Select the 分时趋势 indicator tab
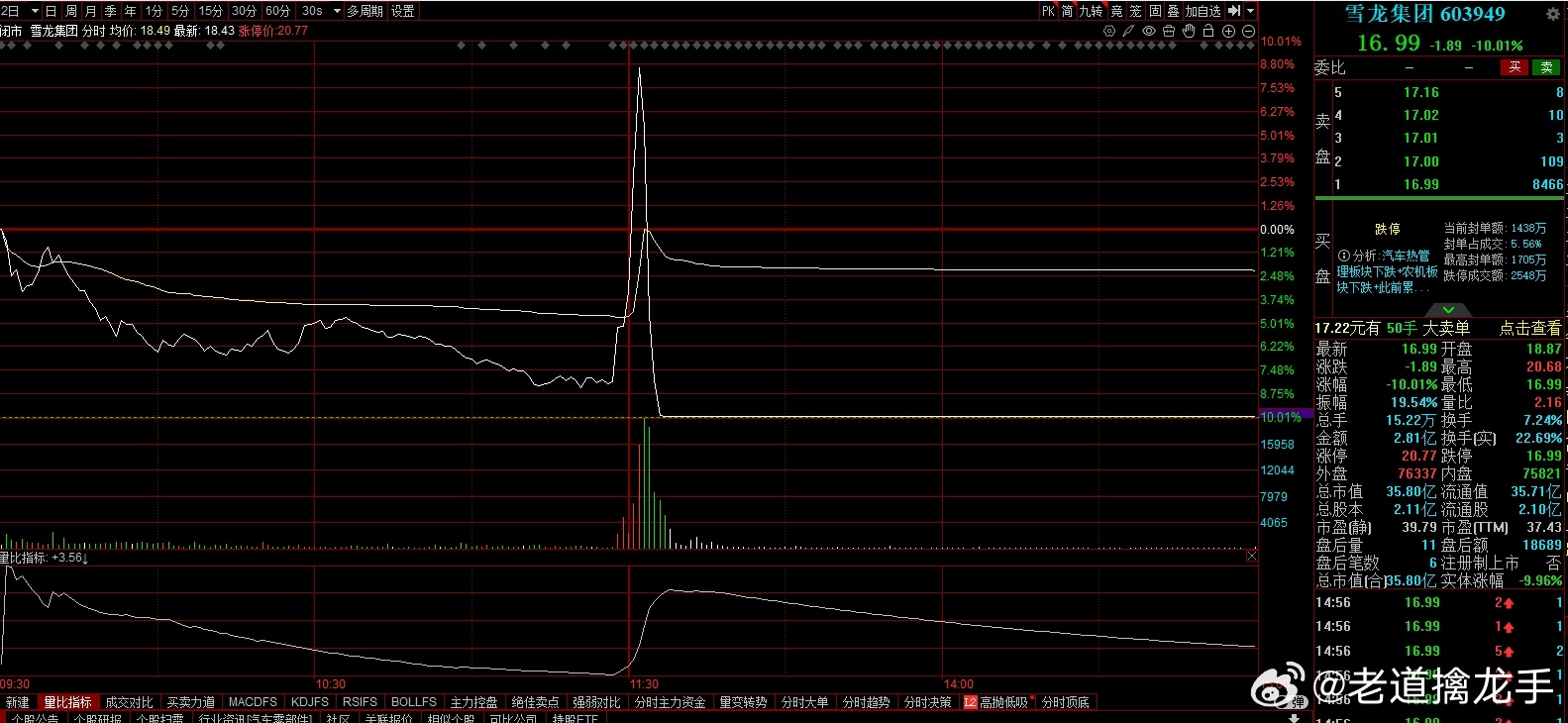This screenshot has width=1568, height=723. click(866, 702)
